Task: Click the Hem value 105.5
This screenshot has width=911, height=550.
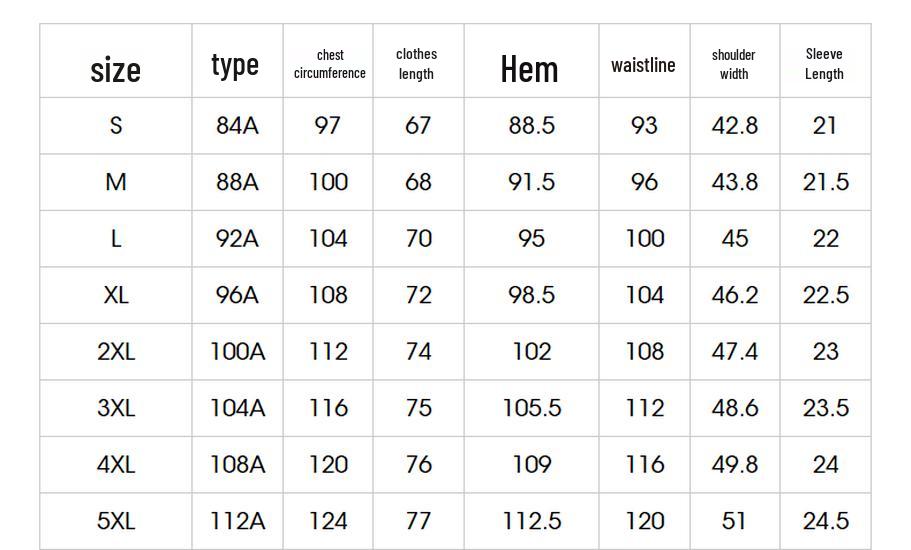Action: pyautogui.click(x=532, y=408)
